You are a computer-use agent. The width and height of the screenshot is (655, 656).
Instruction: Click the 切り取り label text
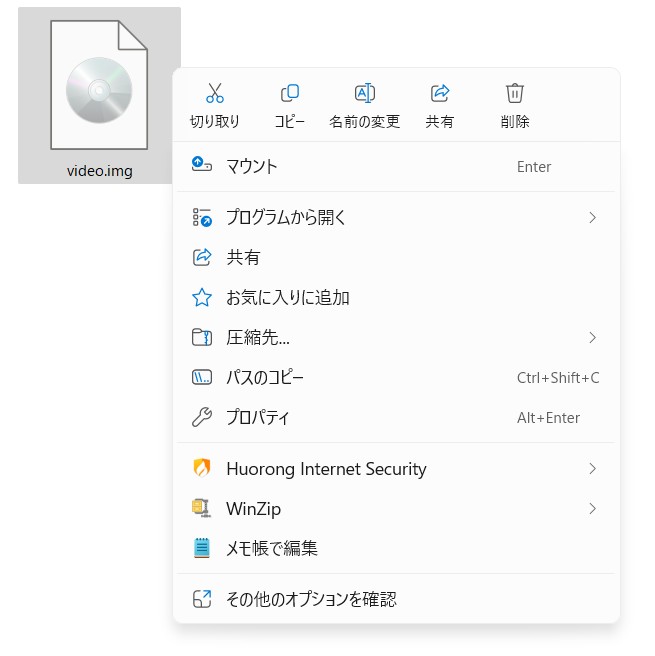point(215,122)
